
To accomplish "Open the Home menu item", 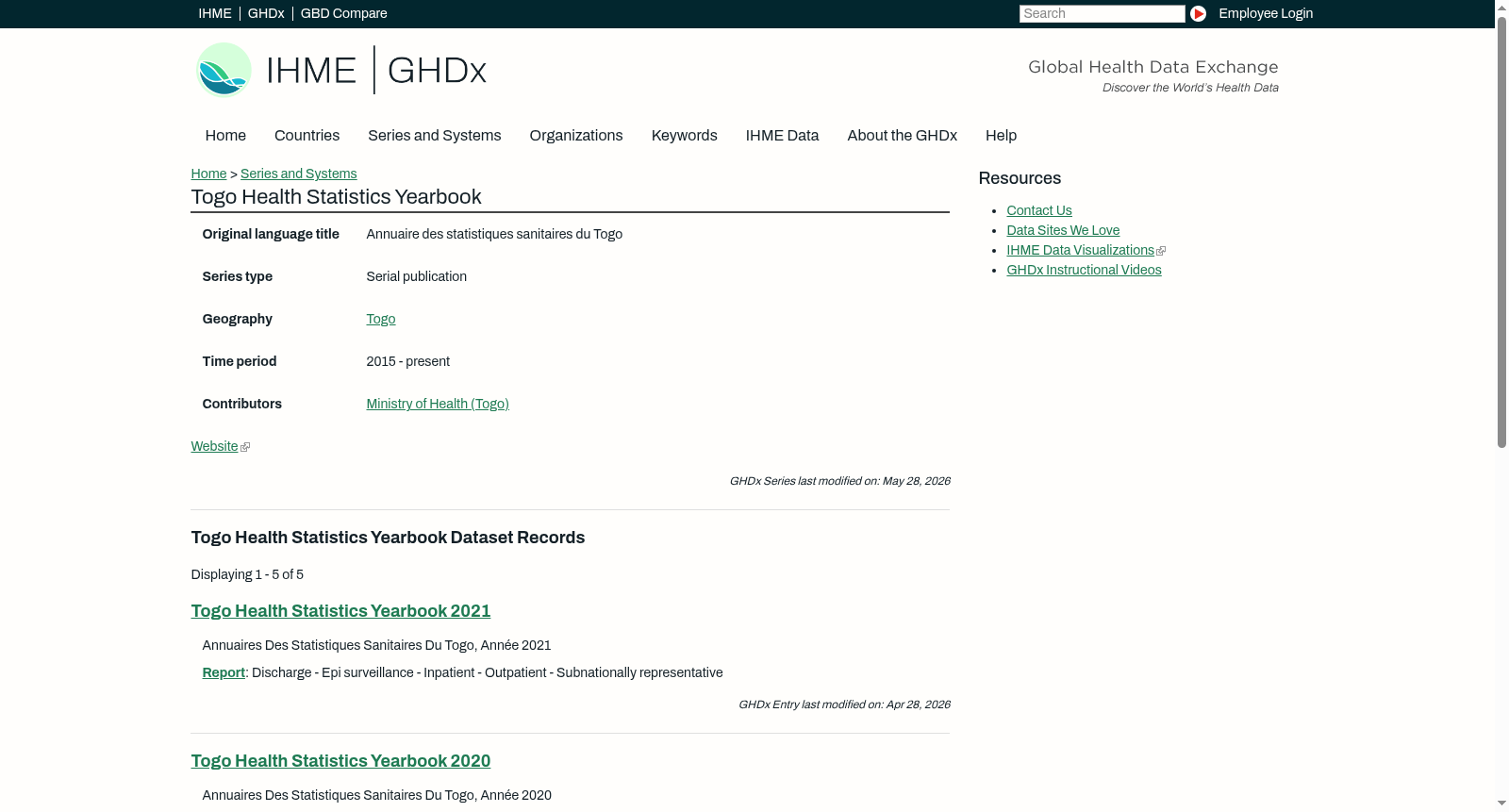I will pos(225,136).
